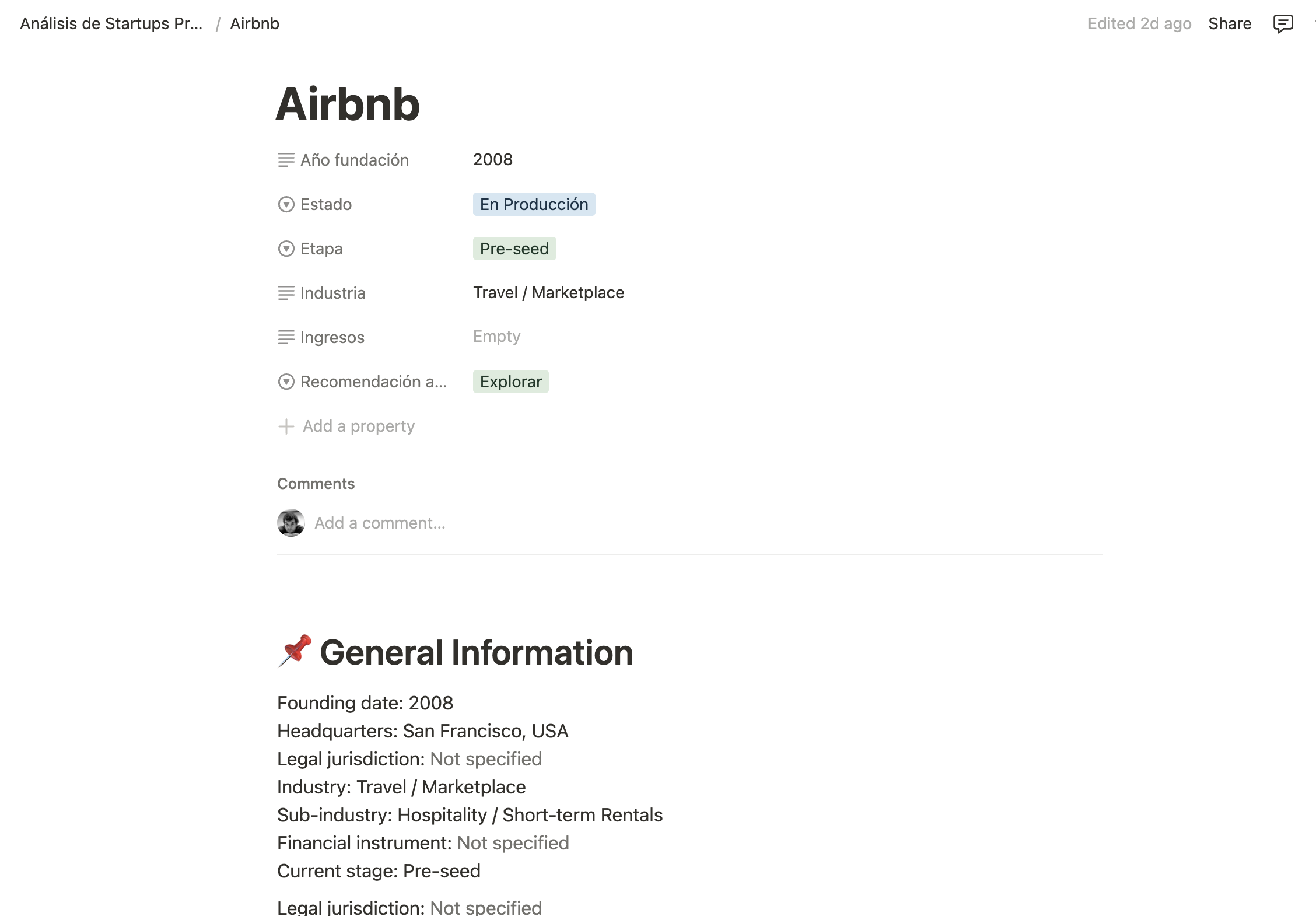Click the Add a comment input field
Screen dimensions: 1316x916
coord(380,523)
